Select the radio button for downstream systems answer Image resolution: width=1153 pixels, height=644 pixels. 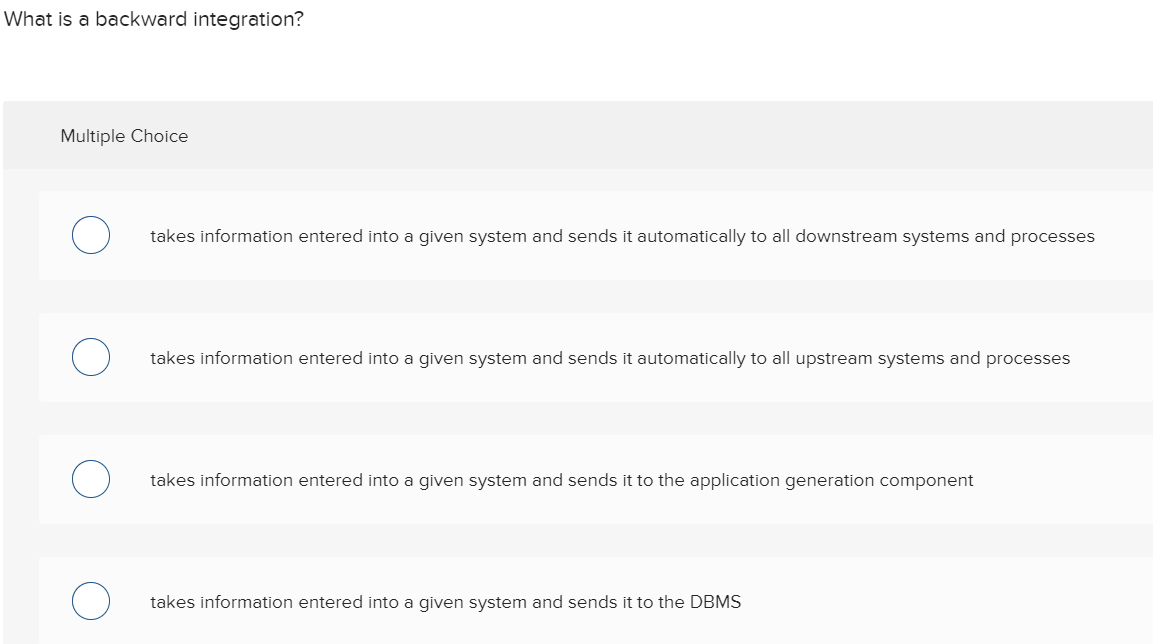90,236
